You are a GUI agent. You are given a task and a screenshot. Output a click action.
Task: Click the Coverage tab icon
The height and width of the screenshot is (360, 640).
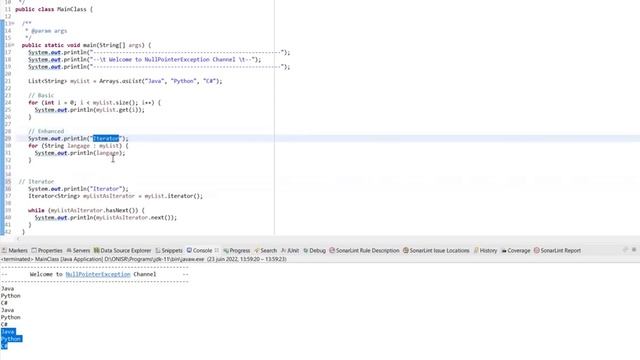click(x=504, y=250)
